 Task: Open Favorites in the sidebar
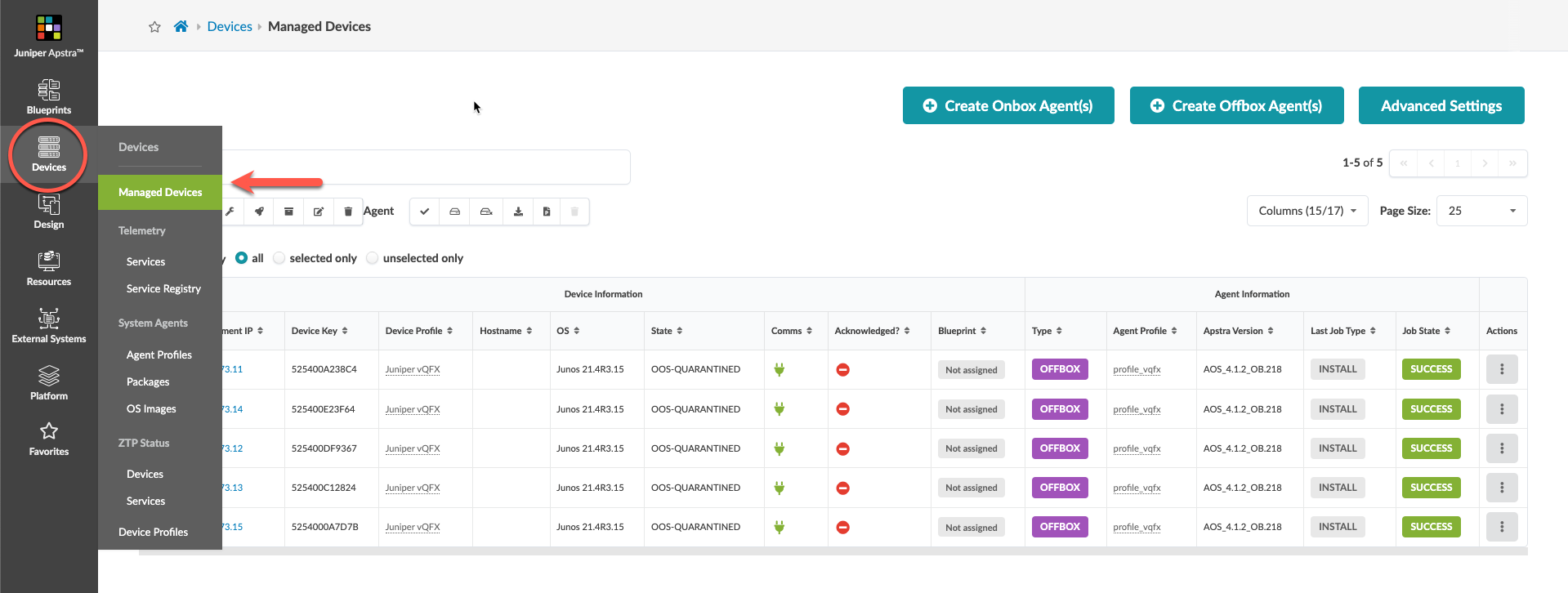48,439
